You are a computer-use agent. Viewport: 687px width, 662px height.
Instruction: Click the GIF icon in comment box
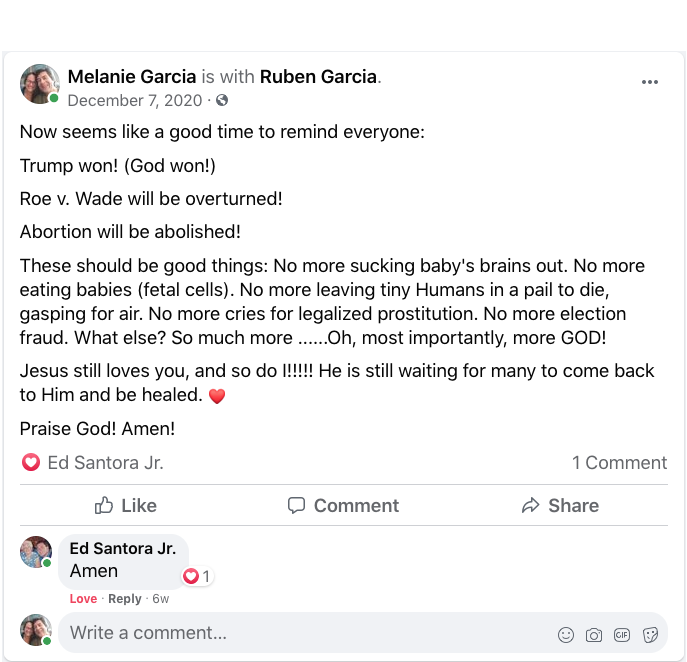[622, 634]
